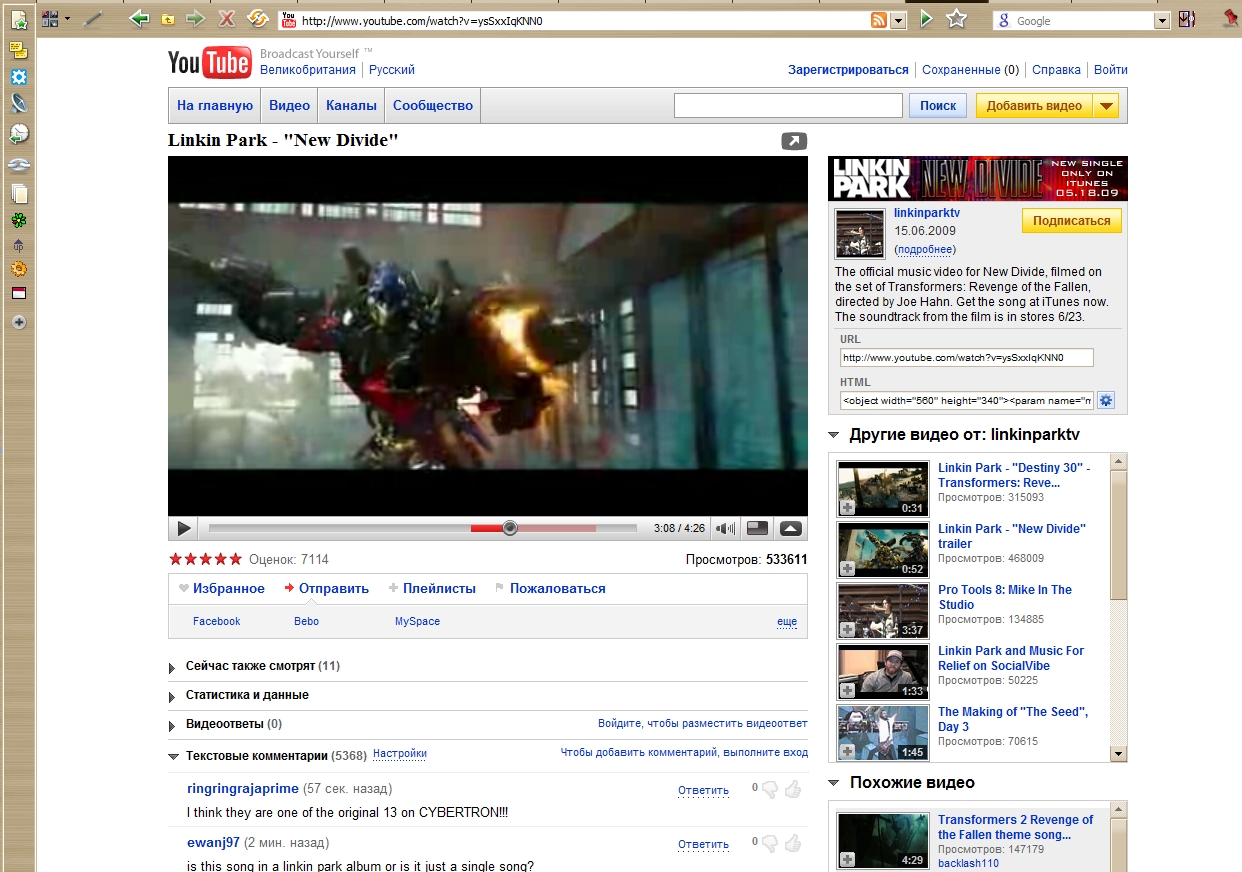1242x872 pixels.
Task: Click the Зарегистрироваться link
Action: pyautogui.click(x=848, y=70)
